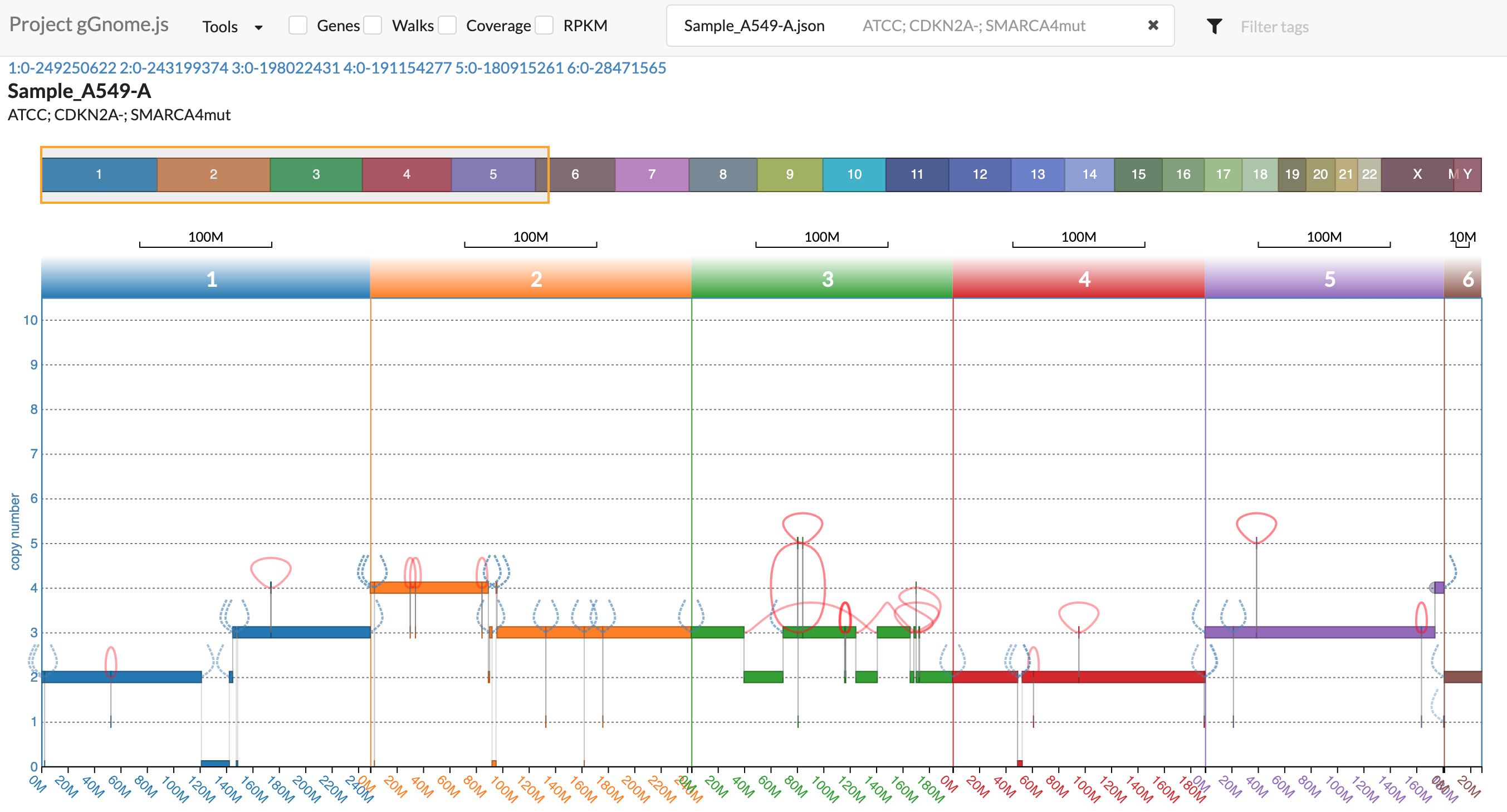
Task: Select chromosome 17 in the overview bar
Action: click(x=1224, y=174)
